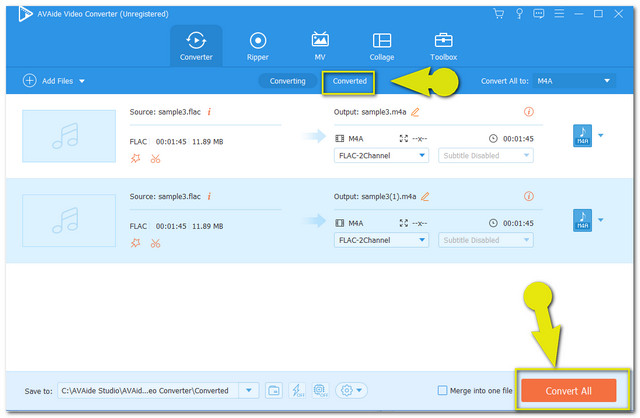
Task: Open the hamburger menu icon
Action: point(559,14)
